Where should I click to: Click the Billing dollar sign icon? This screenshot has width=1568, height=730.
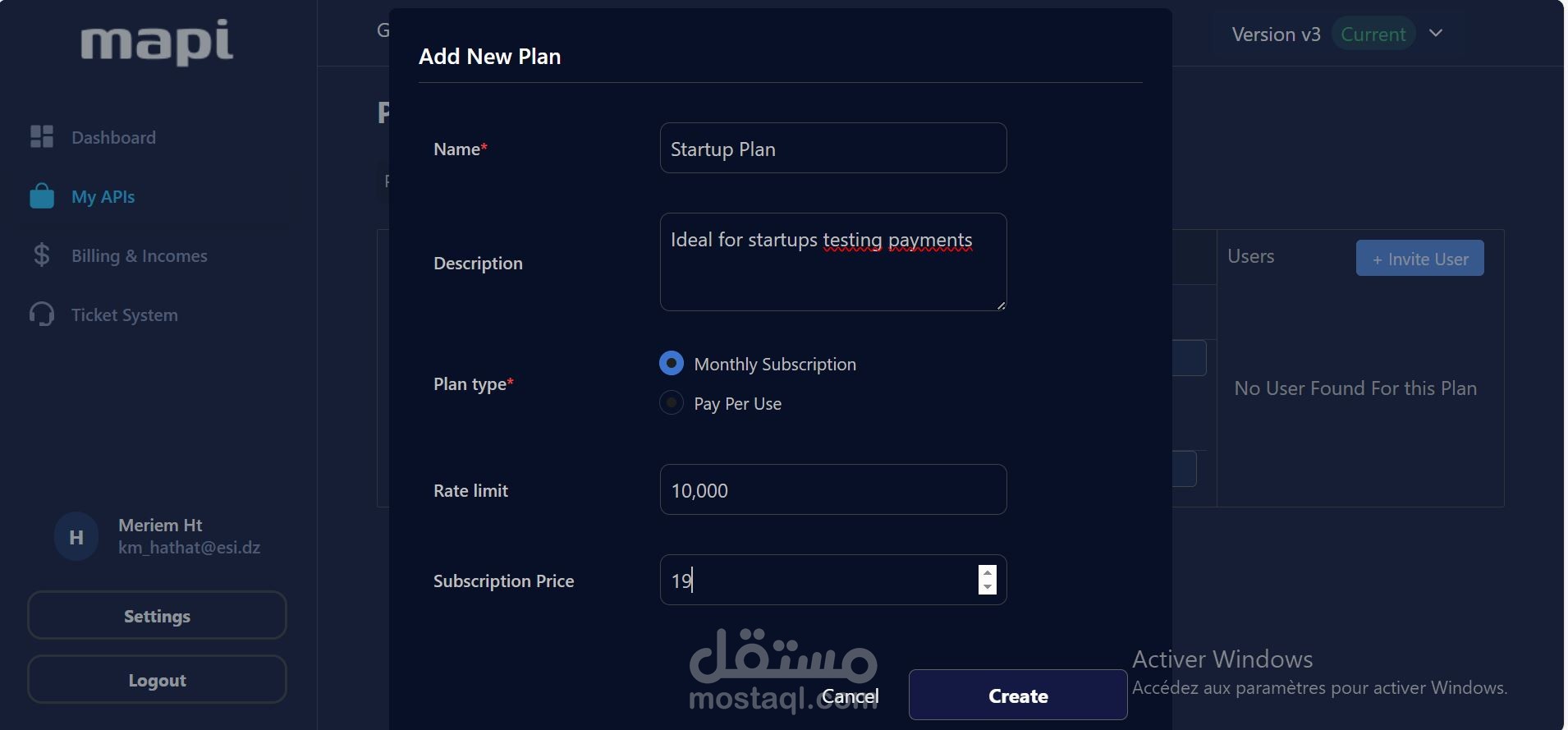[x=42, y=255]
